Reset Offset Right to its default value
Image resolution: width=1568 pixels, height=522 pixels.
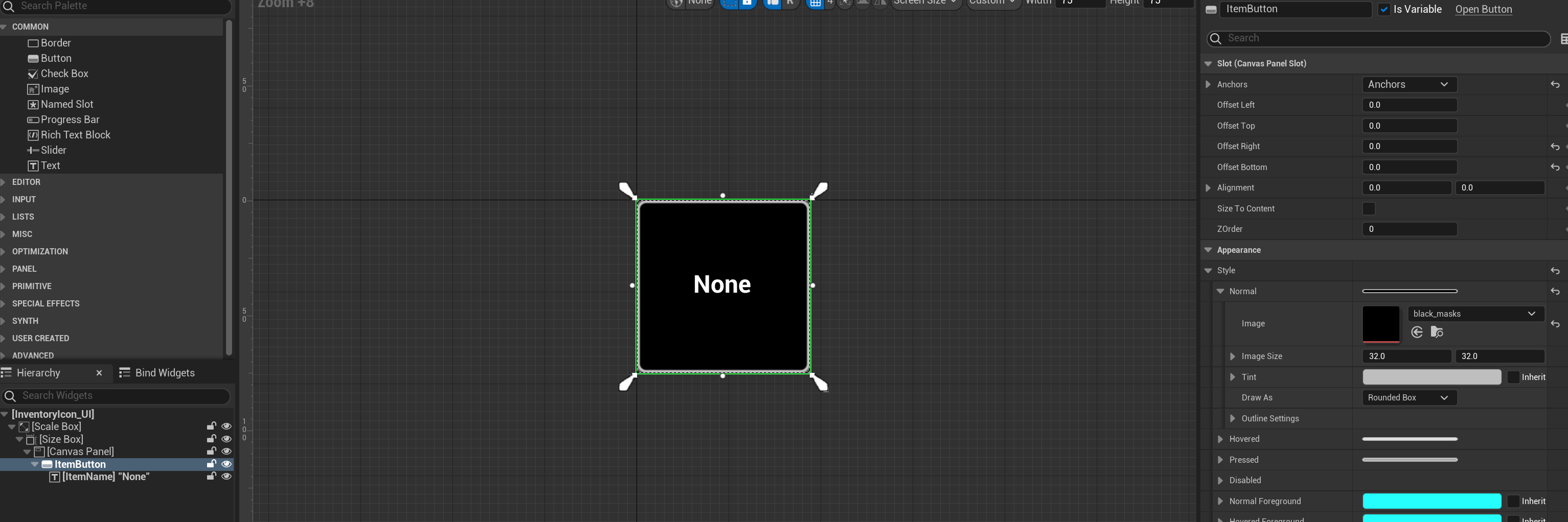tap(1555, 147)
